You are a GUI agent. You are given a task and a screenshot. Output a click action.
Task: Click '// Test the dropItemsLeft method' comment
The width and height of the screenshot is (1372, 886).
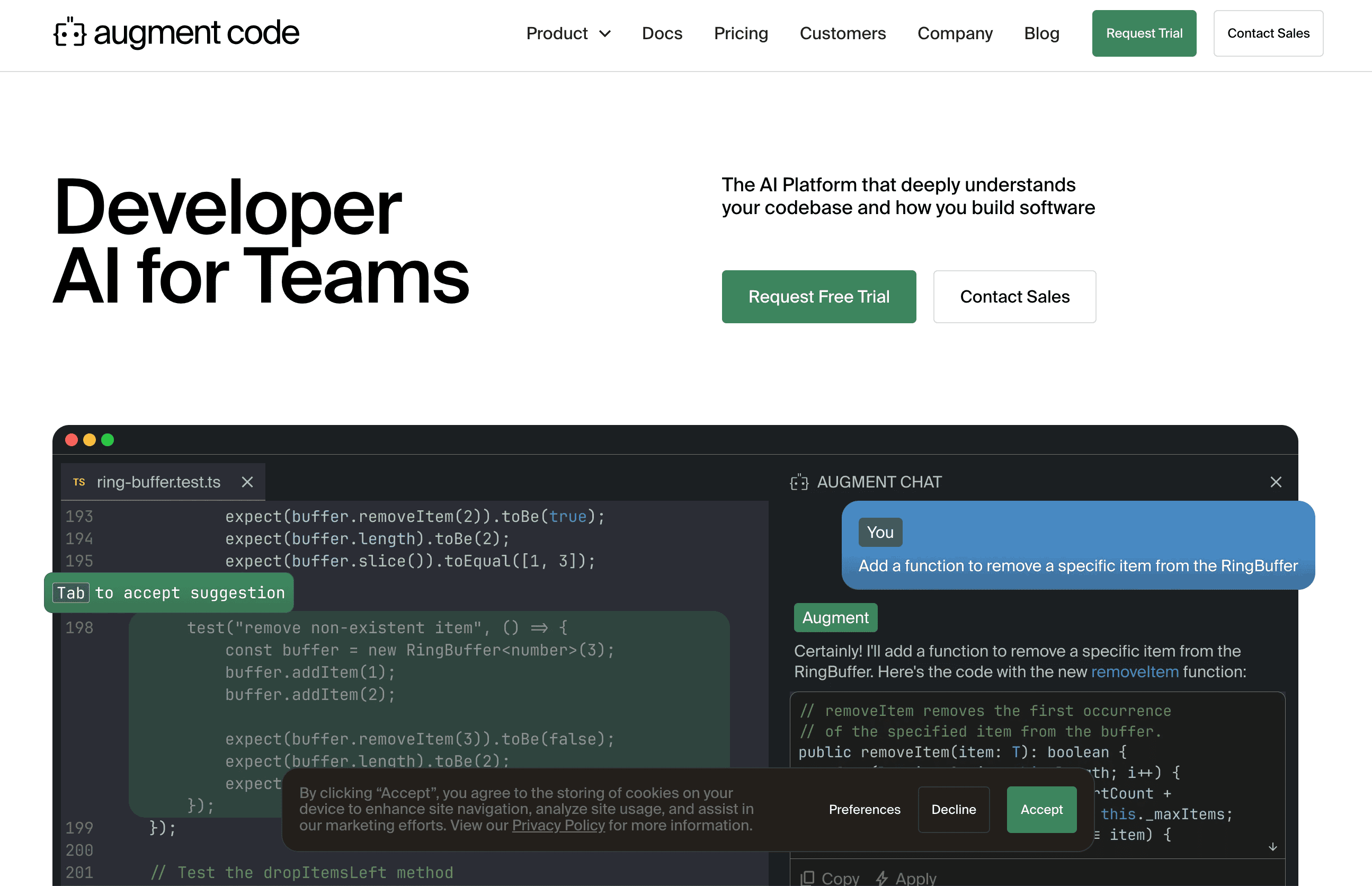click(301, 872)
